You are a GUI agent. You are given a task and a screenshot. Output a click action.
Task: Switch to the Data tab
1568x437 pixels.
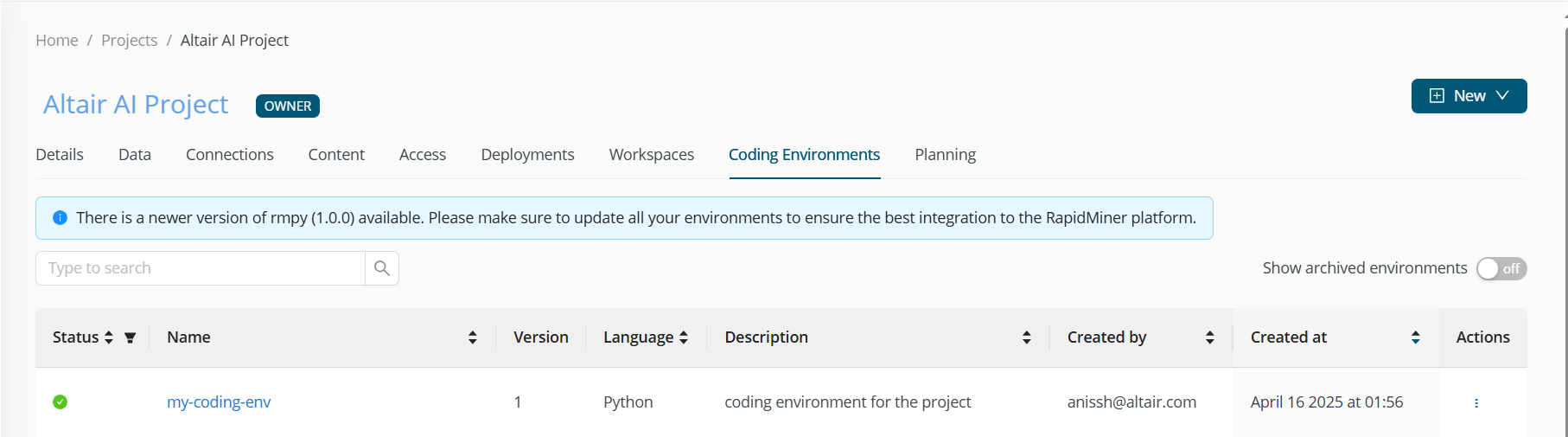click(x=135, y=154)
